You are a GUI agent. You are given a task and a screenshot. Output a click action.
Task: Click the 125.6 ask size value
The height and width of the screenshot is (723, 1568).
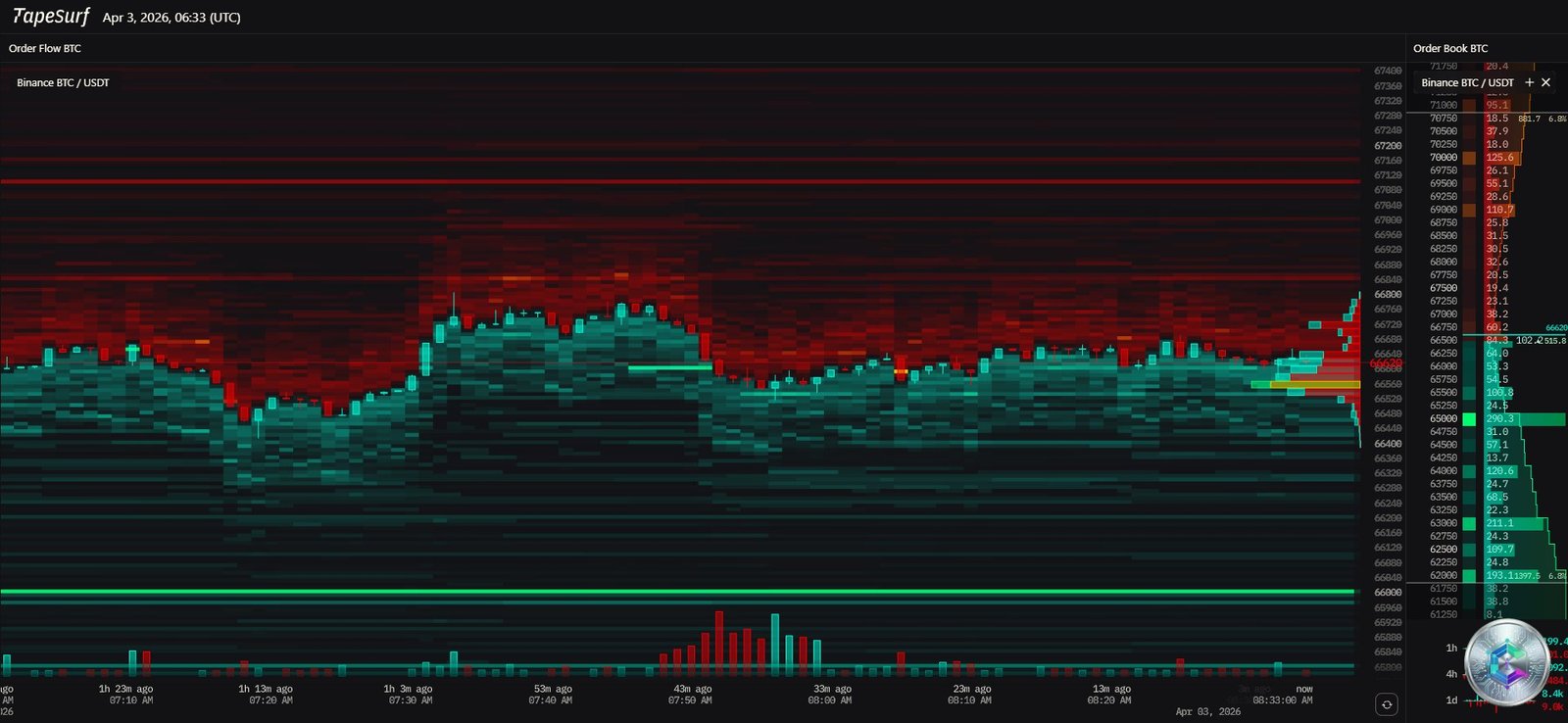[x=1499, y=157]
